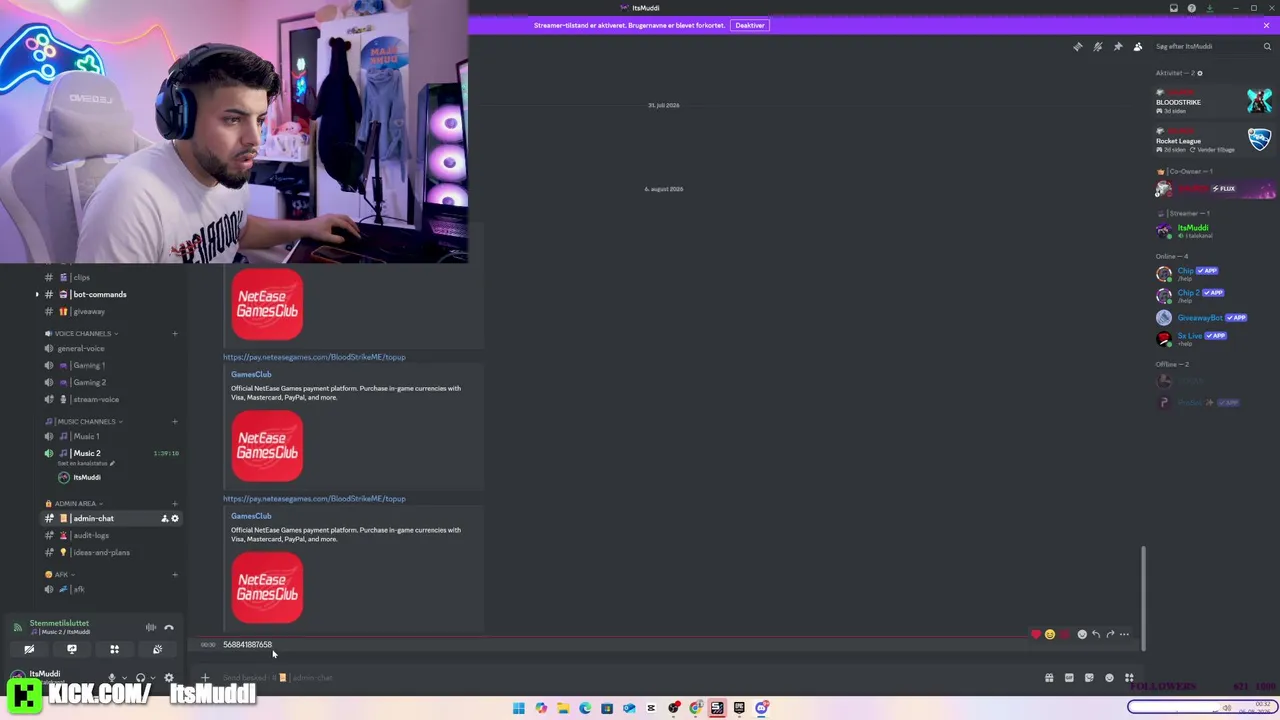This screenshot has height=720, width=1280.
Task: Open more message options menu
Action: [x=1124, y=634]
